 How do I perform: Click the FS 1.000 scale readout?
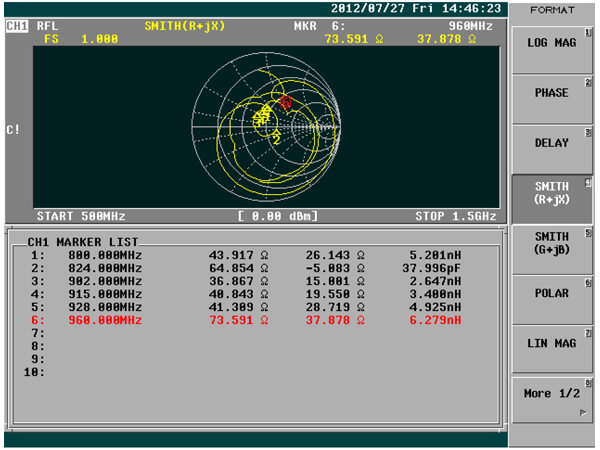(81, 39)
